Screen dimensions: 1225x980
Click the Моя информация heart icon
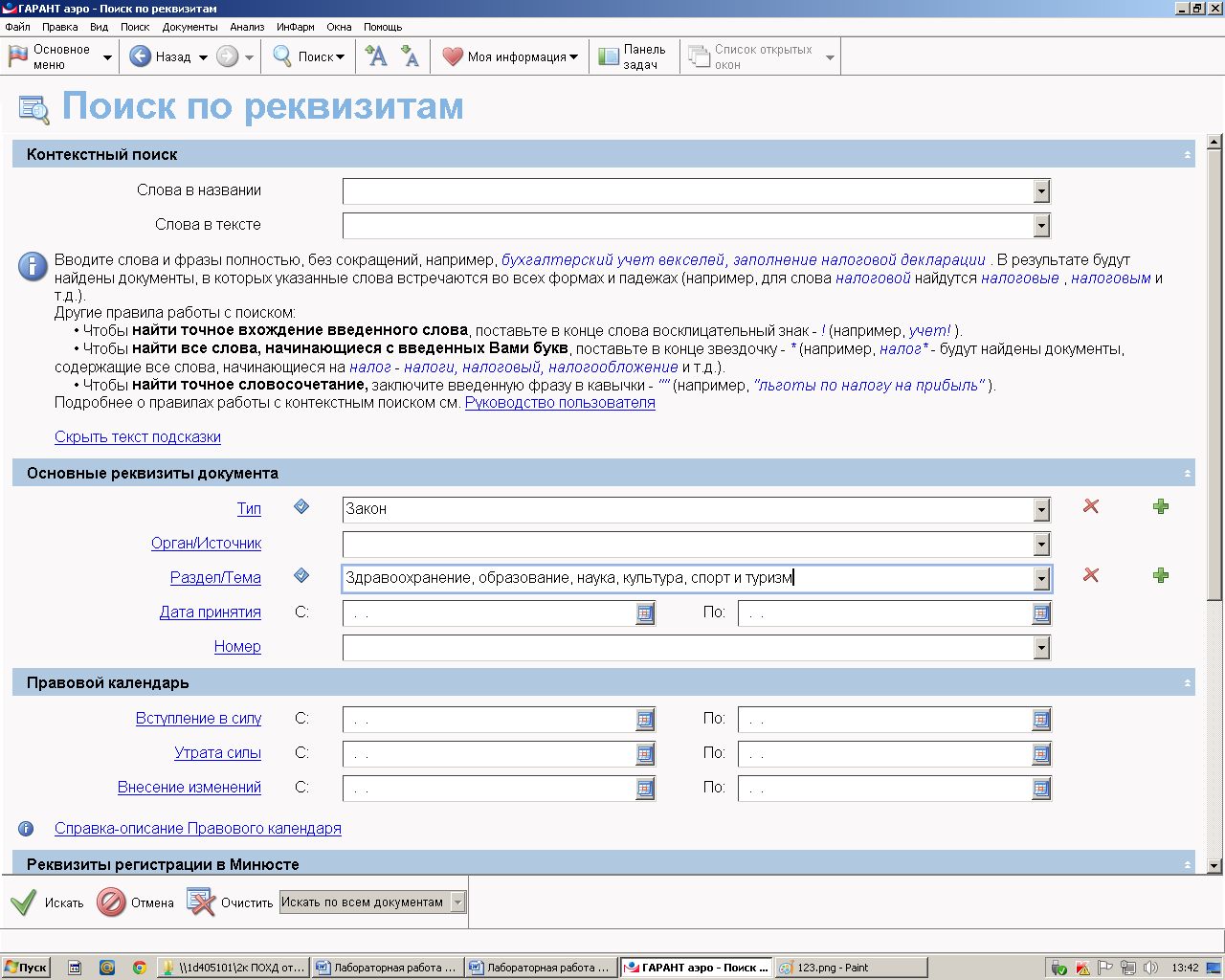tap(453, 56)
